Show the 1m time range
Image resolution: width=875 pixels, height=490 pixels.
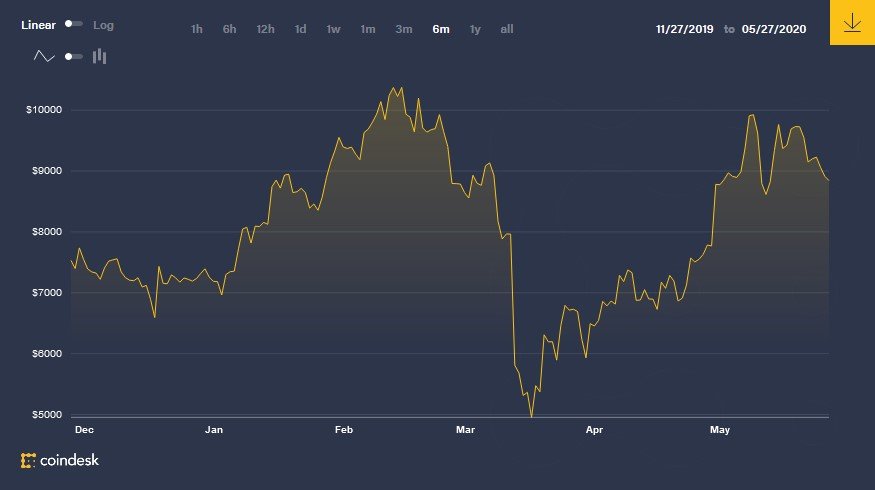[x=368, y=29]
